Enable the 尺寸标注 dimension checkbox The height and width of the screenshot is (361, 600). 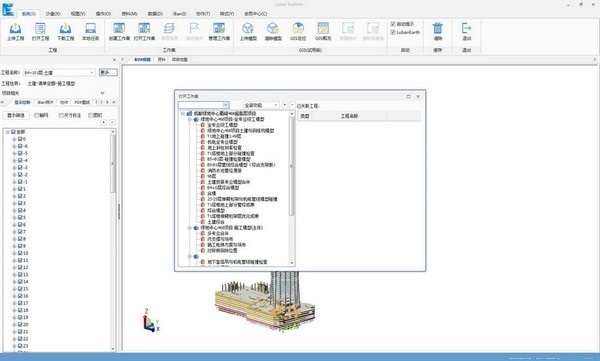[61, 115]
